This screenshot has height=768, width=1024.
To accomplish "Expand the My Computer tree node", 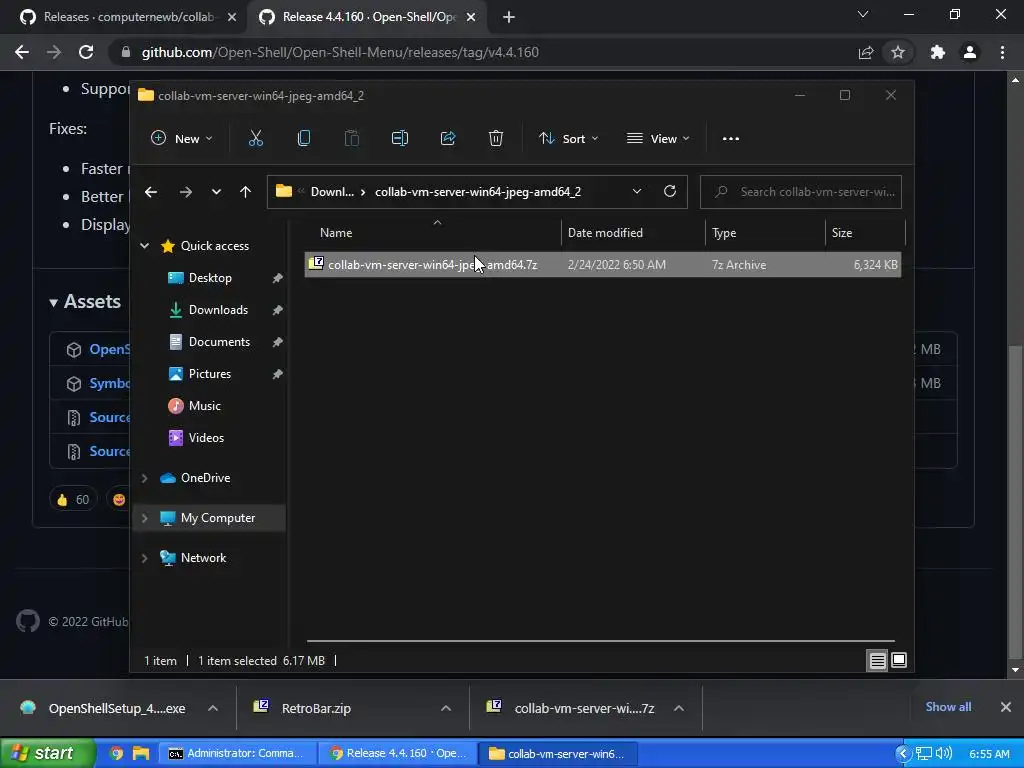I will [144, 518].
